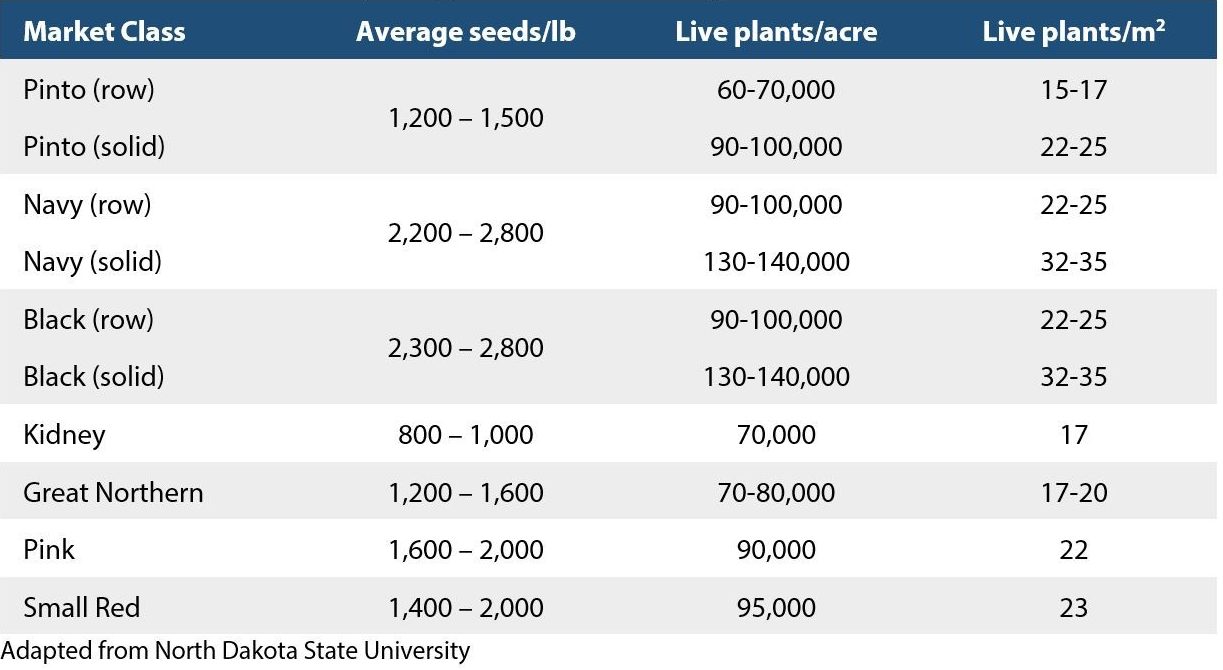
Task: Click the Pink market class cell
Action: click(49, 550)
